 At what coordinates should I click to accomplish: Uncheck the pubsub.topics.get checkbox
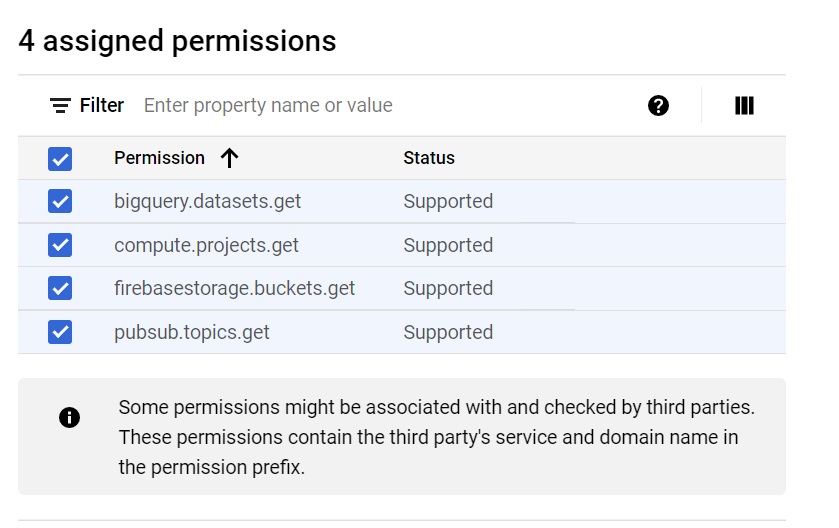(60, 332)
